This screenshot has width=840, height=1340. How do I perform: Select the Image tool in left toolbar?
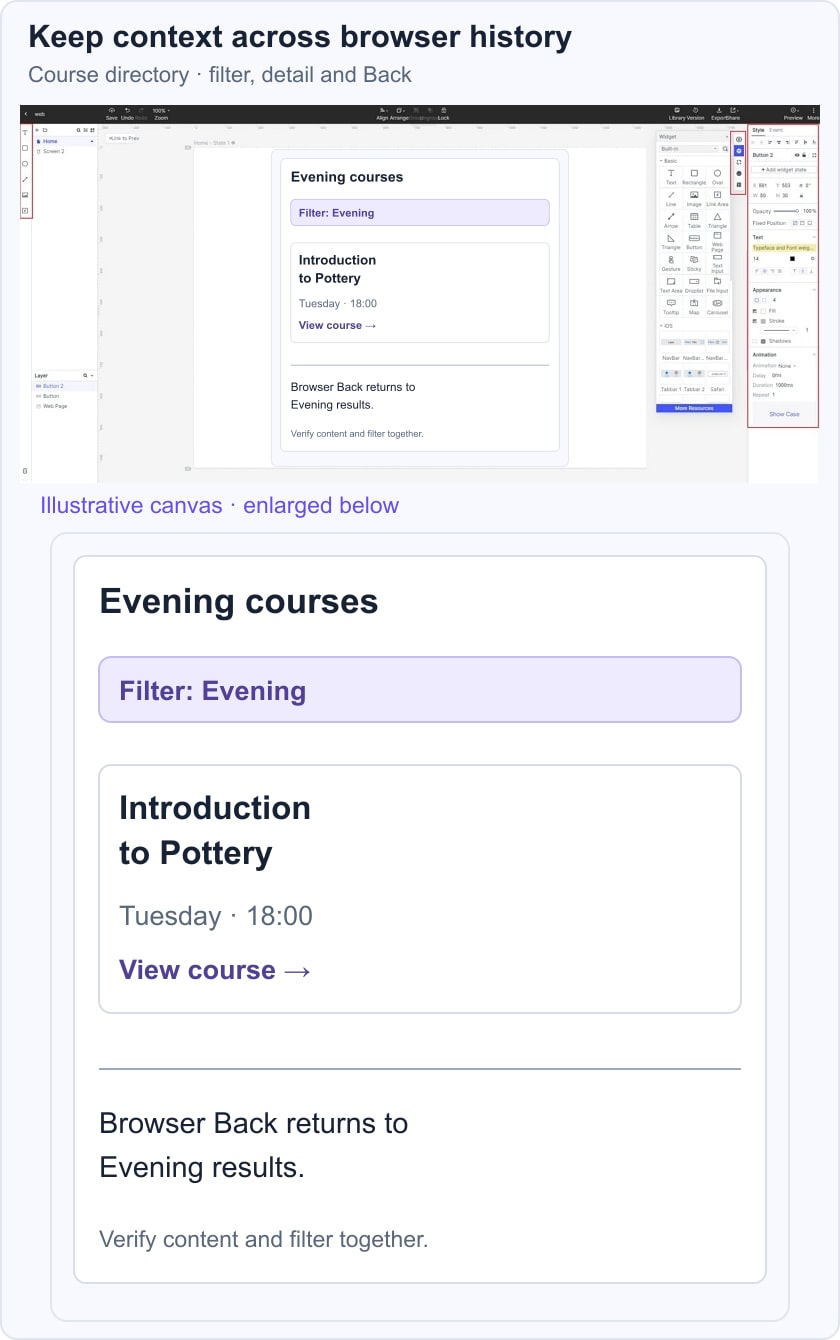click(x=25, y=195)
